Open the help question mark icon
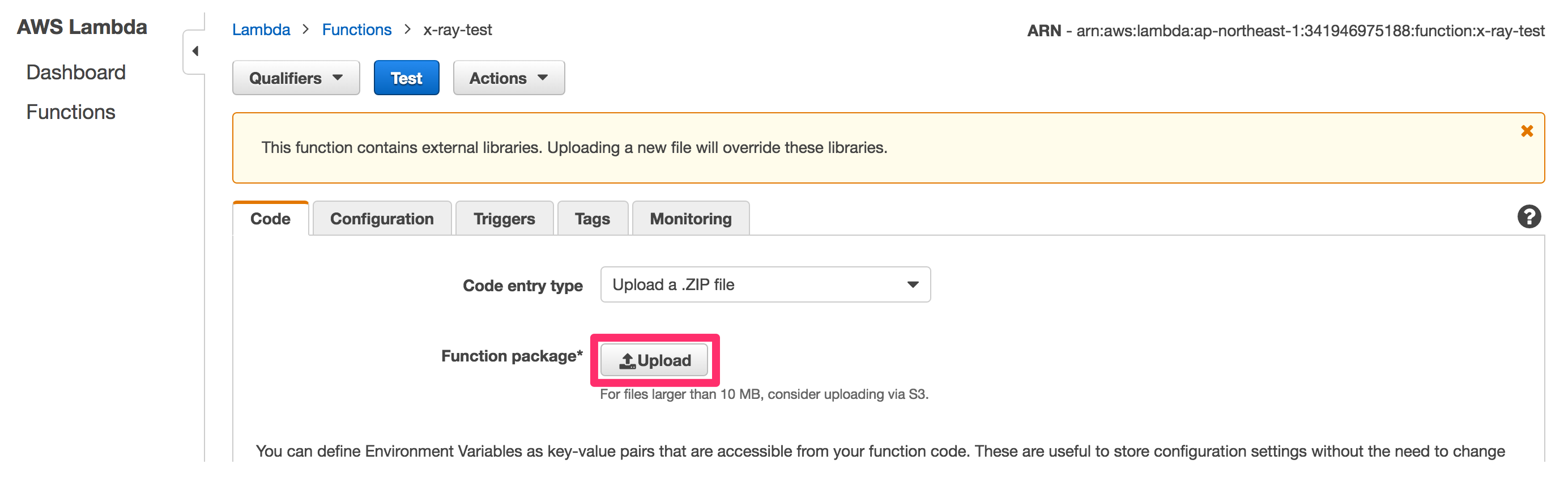 click(1529, 217)
